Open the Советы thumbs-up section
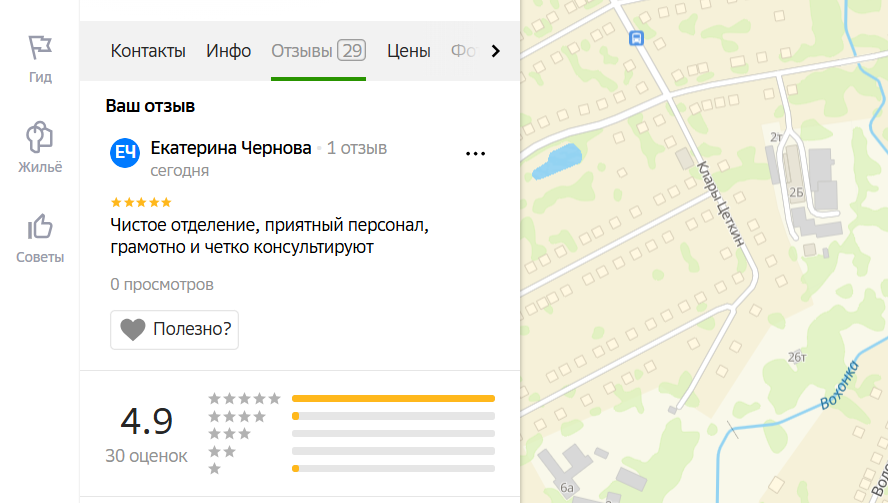Screen dimensions: 888x503 pos(40,238)
